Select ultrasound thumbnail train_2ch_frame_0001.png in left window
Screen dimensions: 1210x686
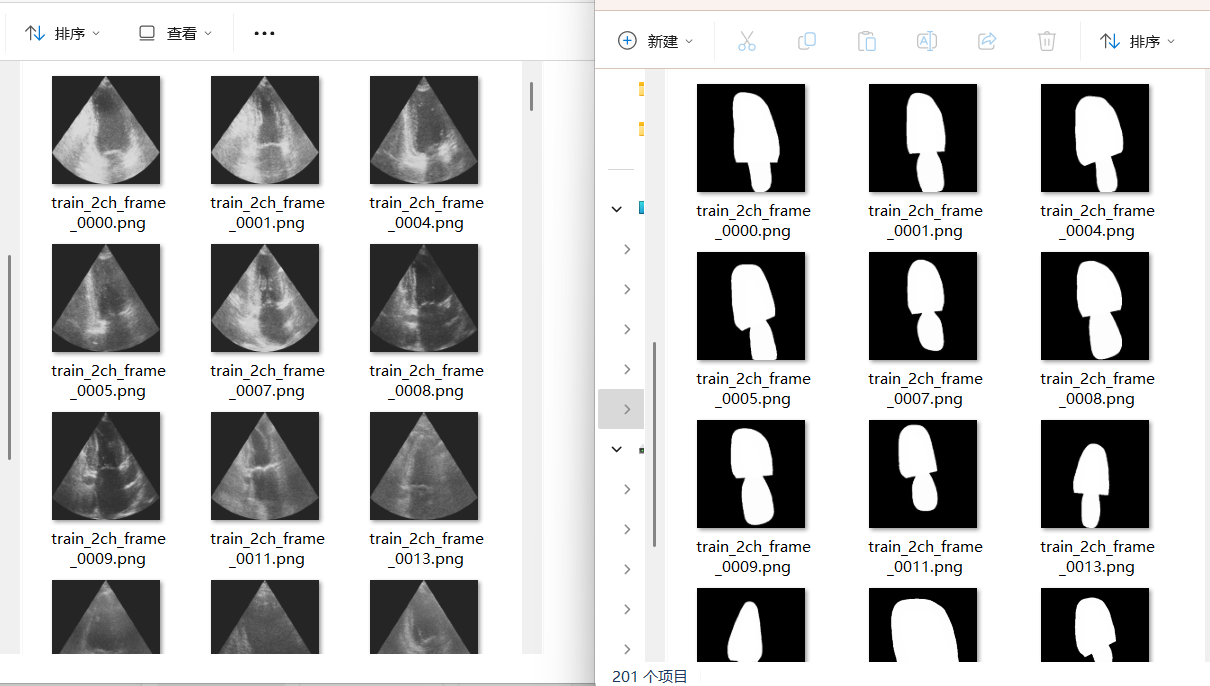tap(265, 130)
